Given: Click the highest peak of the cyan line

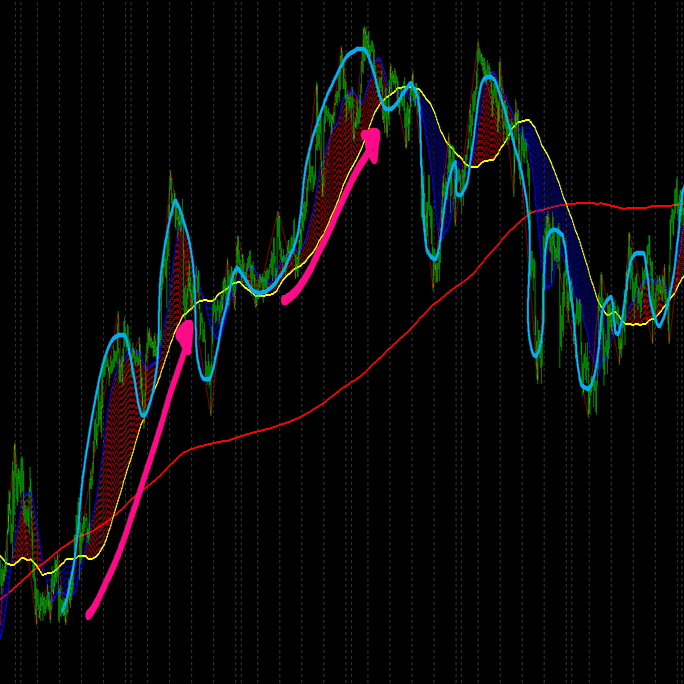Looking at the screenshot, I should [x=359, y=49].
